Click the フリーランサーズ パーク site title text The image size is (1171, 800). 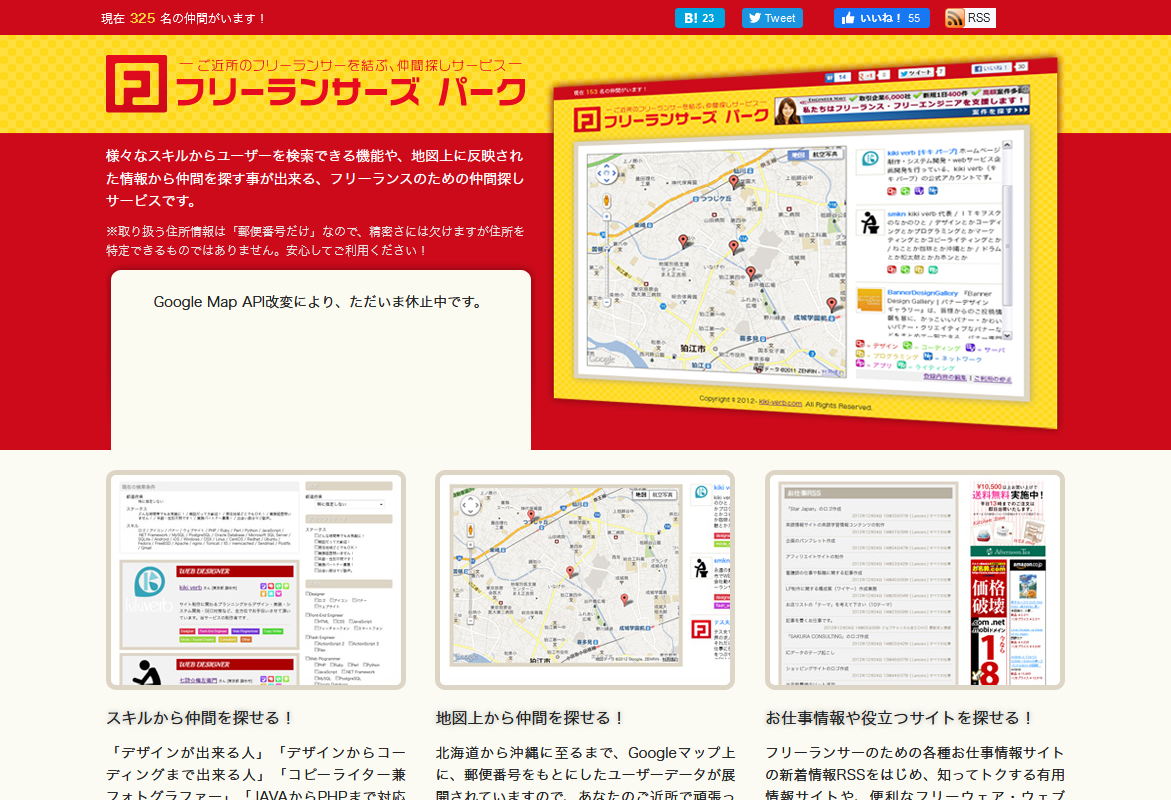pyautogui.click(x=350, y=92)
